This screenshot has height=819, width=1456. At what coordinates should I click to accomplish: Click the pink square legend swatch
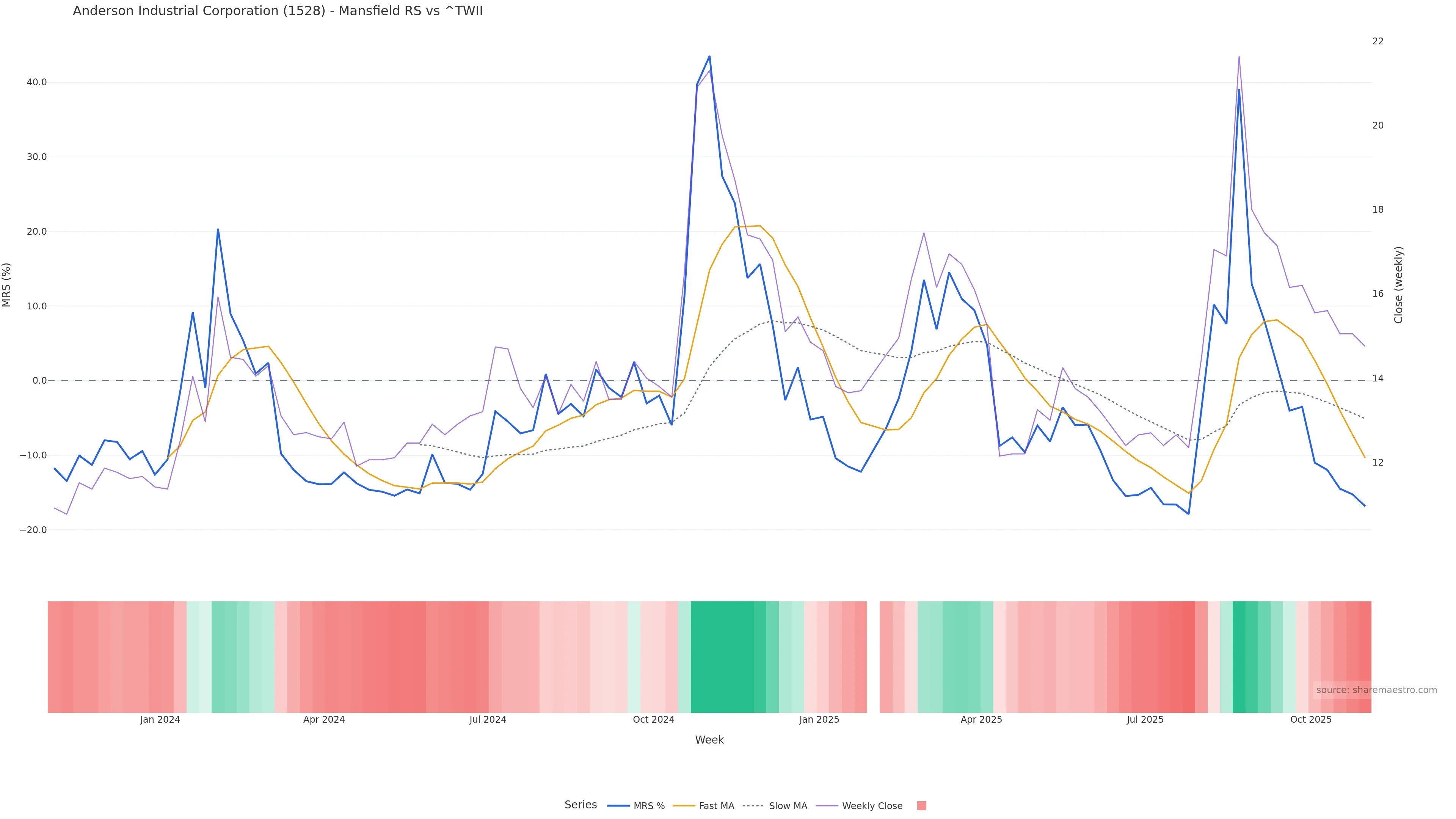(x=921, y=806)
